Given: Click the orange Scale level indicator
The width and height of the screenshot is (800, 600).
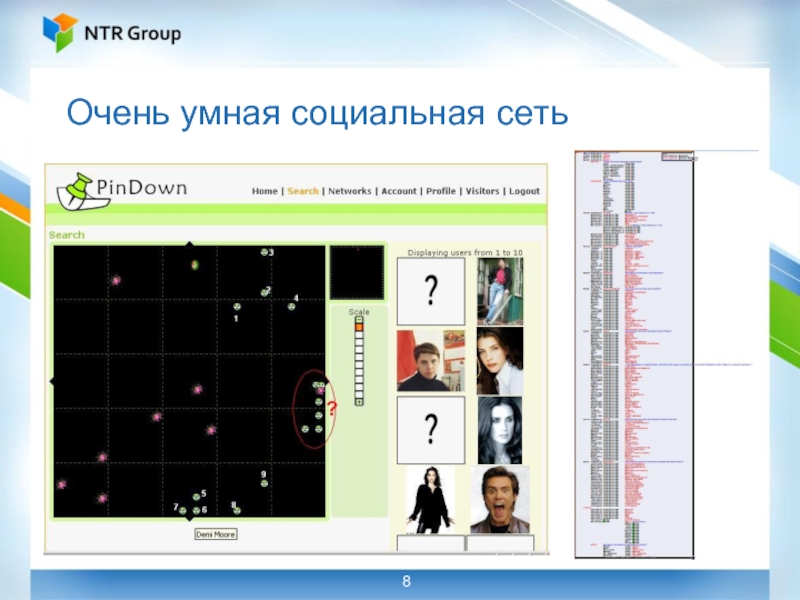Looking at the screenshot, I should tap(359, 327).
